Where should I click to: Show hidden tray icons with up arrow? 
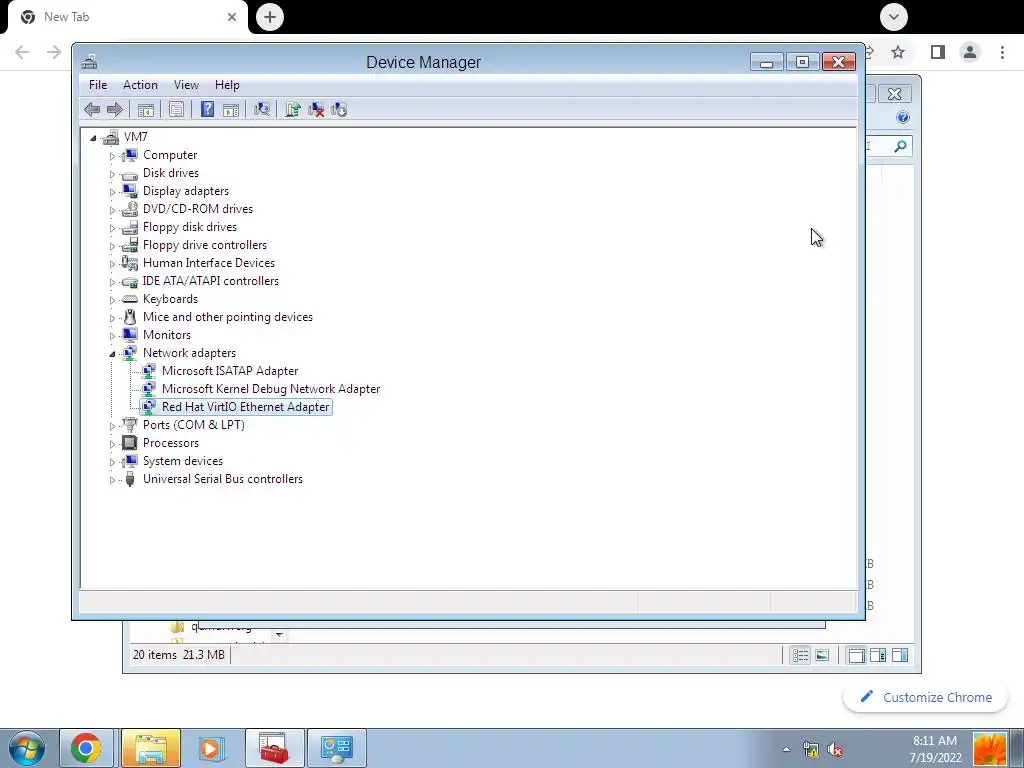tap(786, 750)
